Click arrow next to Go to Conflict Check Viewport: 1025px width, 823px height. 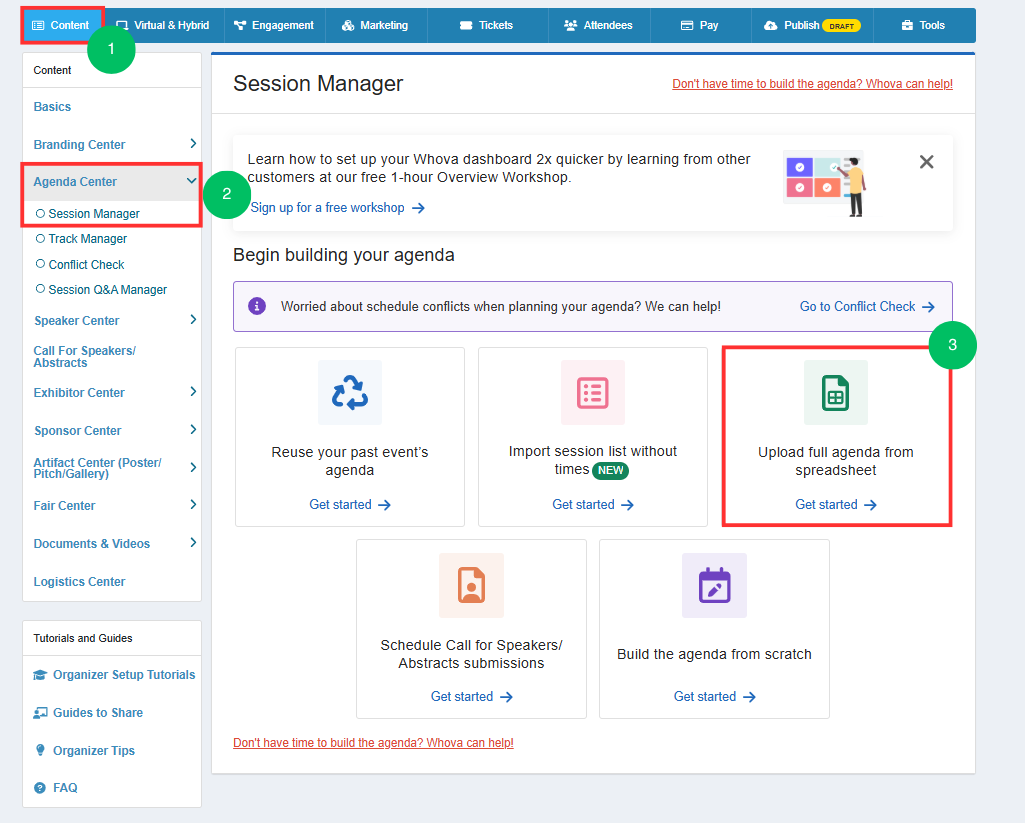pos(928,307)
